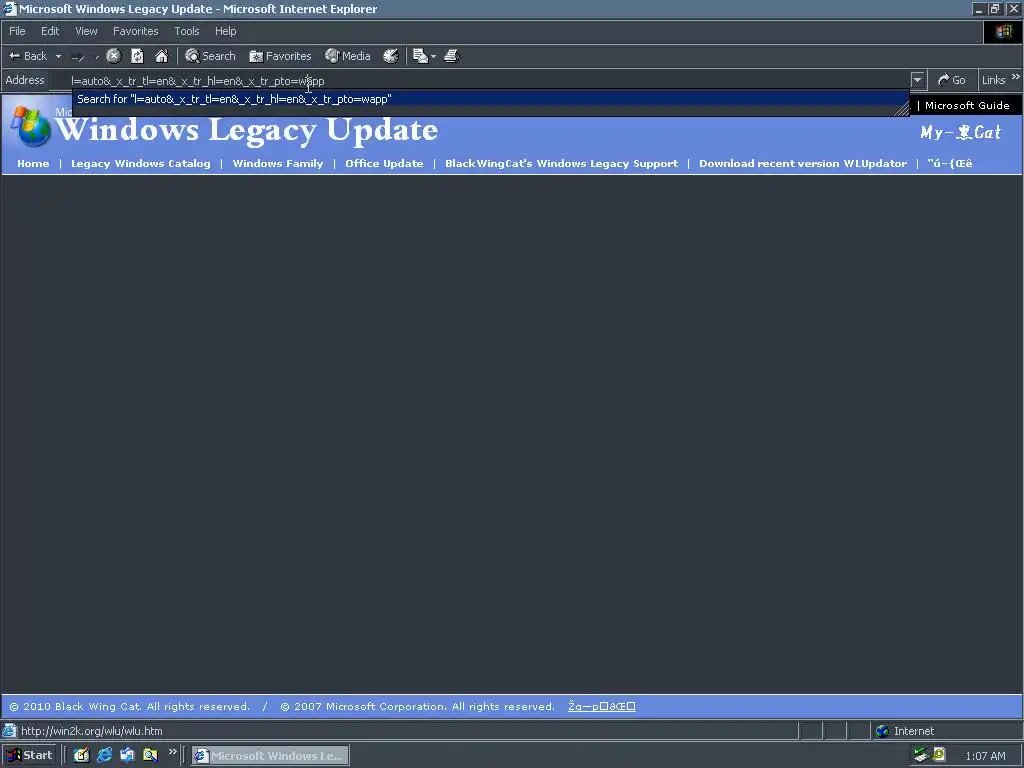
Task: Click the status bar page icon
Action: point(9,731)
